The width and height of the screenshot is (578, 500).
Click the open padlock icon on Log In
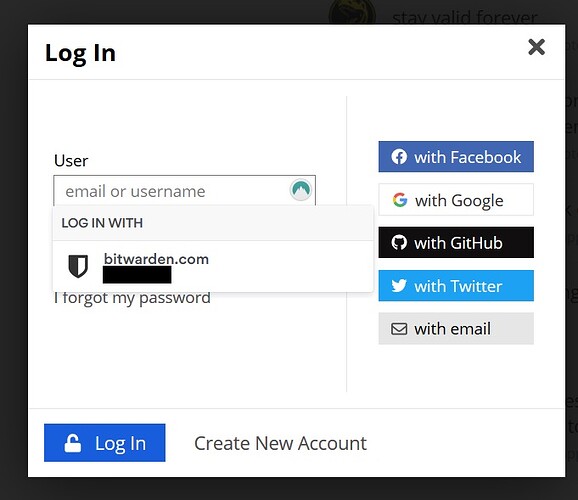(x=73, y=443)
